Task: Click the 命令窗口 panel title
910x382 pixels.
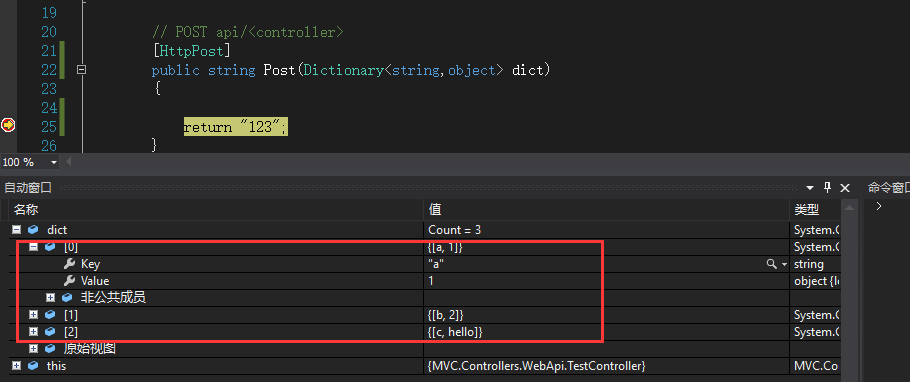Action: tap(889, 188)
